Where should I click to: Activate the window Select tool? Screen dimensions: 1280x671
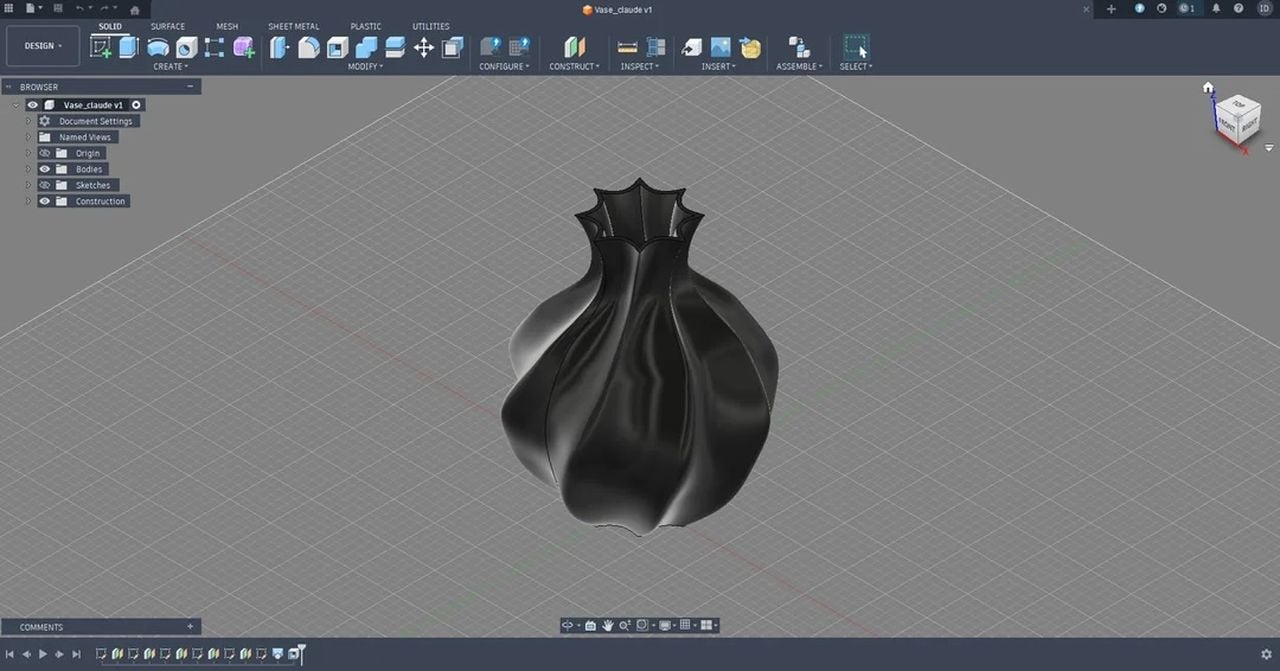856,47
